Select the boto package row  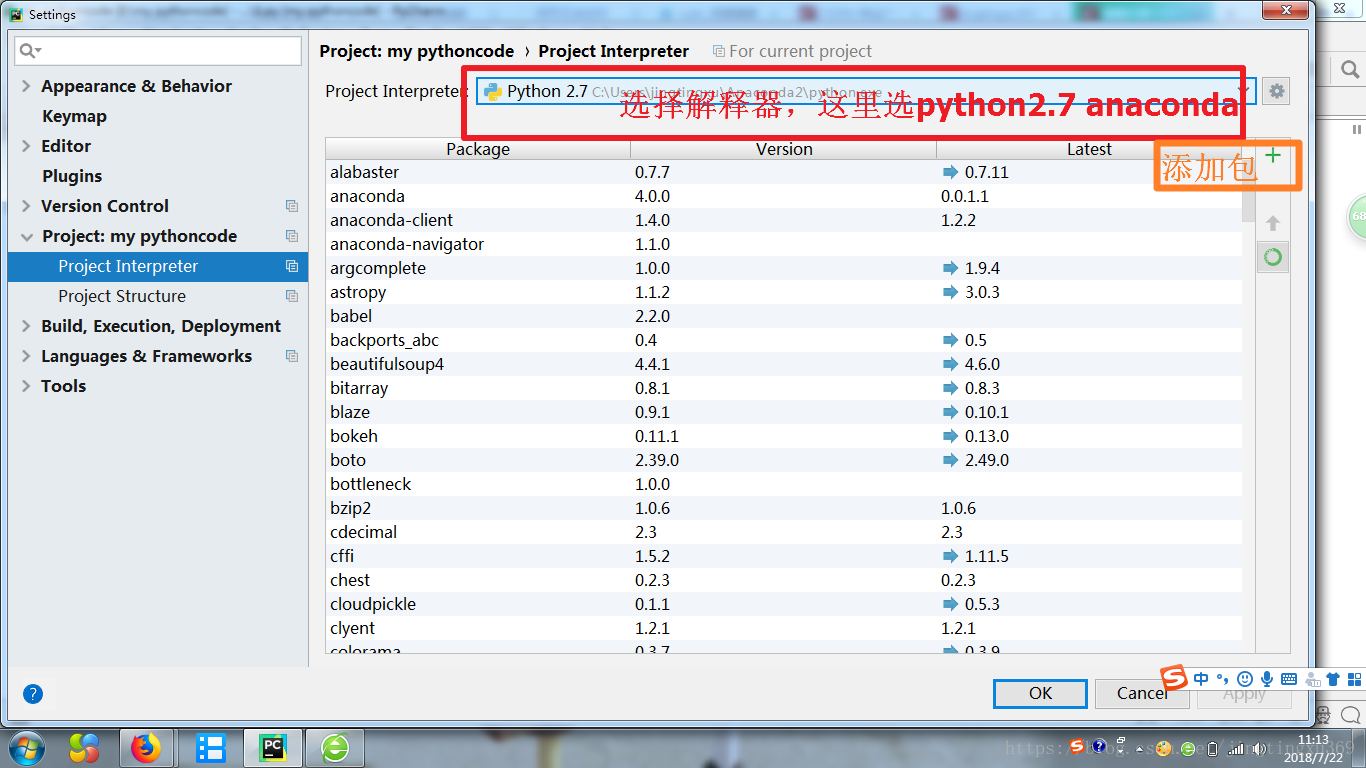tap(784, 460)
